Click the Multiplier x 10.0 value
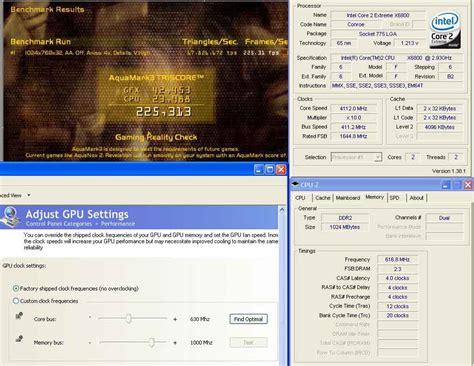The height and width of the screenshot is (366, 474). click(354, 118)
